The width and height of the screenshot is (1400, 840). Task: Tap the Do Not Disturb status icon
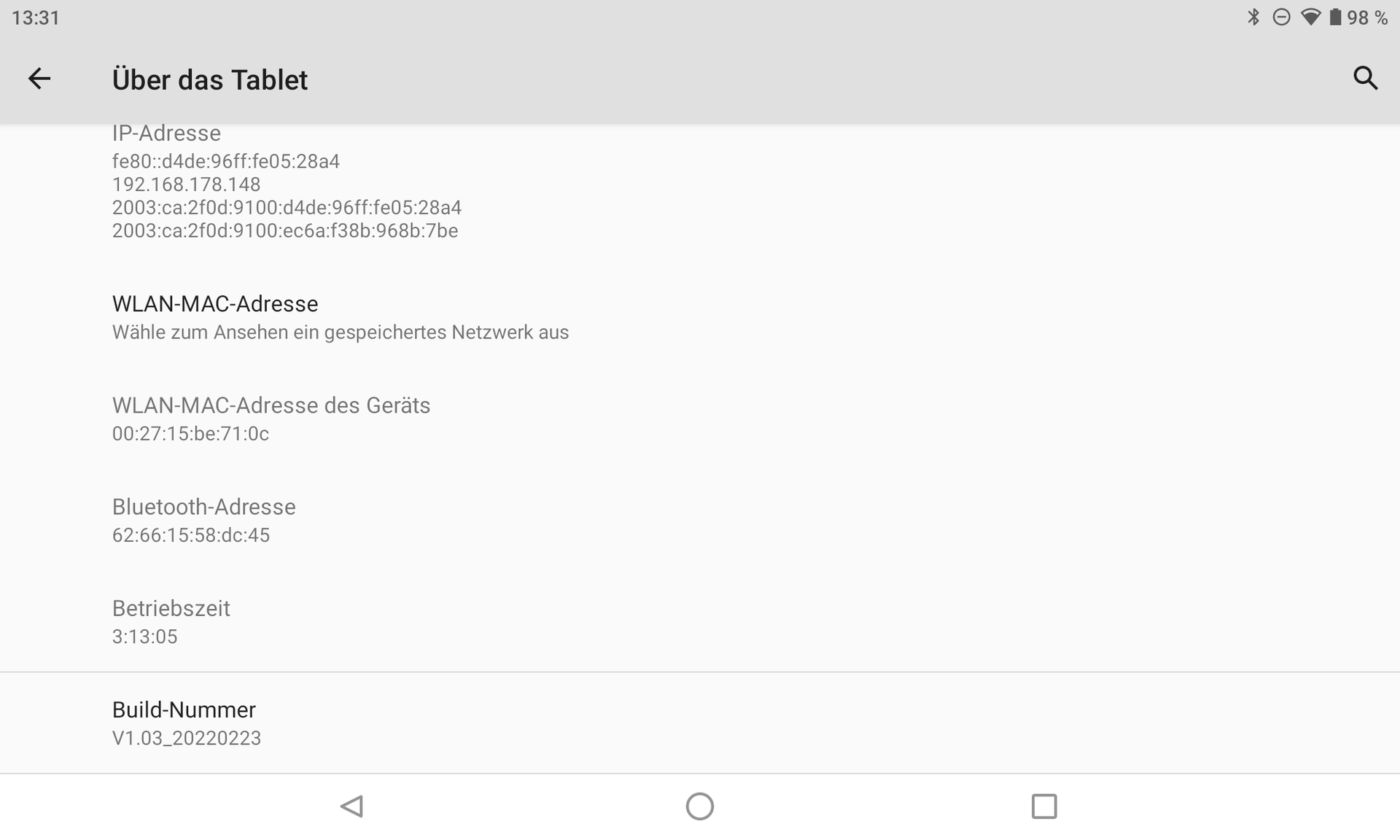click(x=1281, y=17)
